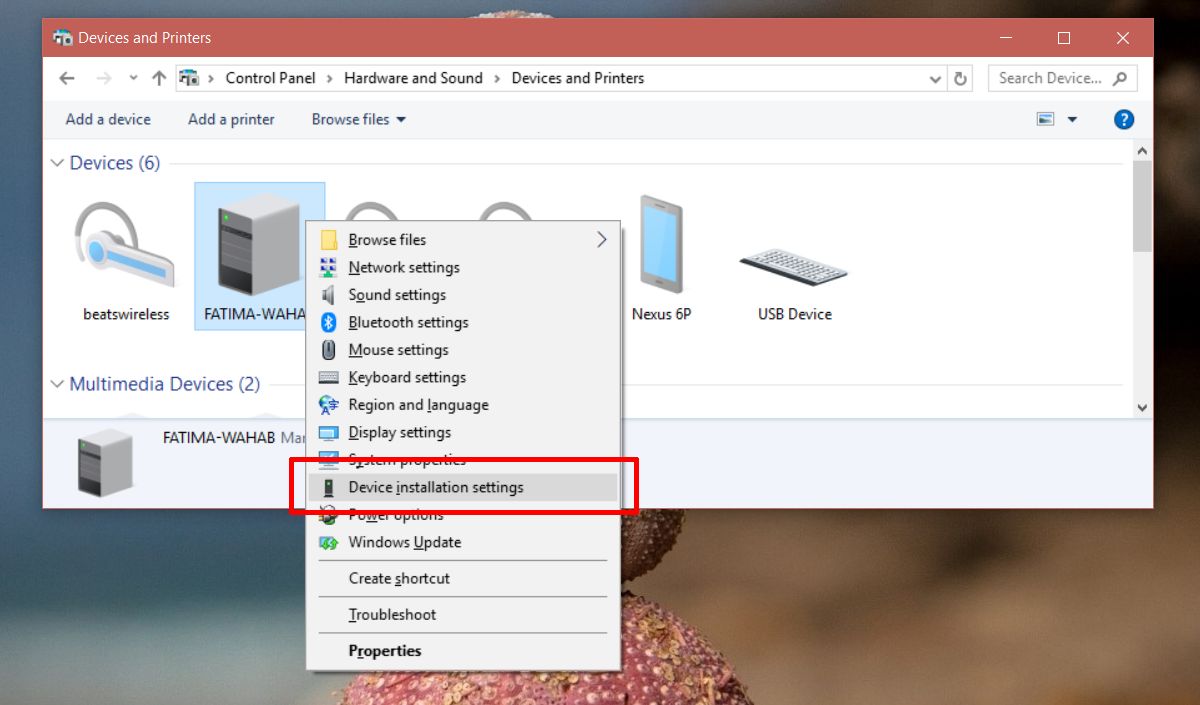Image resolution: width=1200 pixels, height=705 pixels.
Task: Select the Nexus 6P phone icon
Action: click(x=661, y=243)
